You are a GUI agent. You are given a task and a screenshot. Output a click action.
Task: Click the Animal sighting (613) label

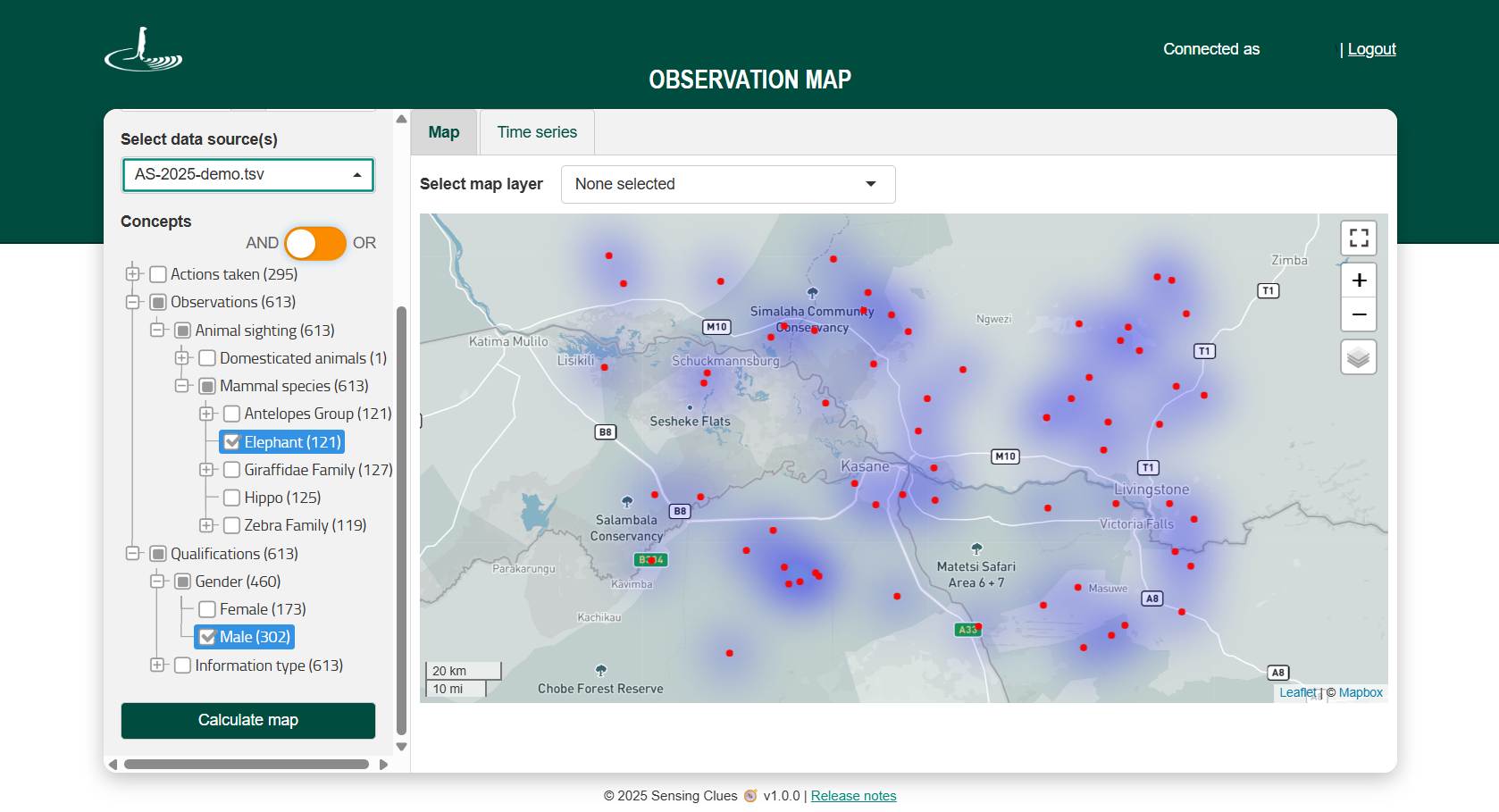(264, 331)
